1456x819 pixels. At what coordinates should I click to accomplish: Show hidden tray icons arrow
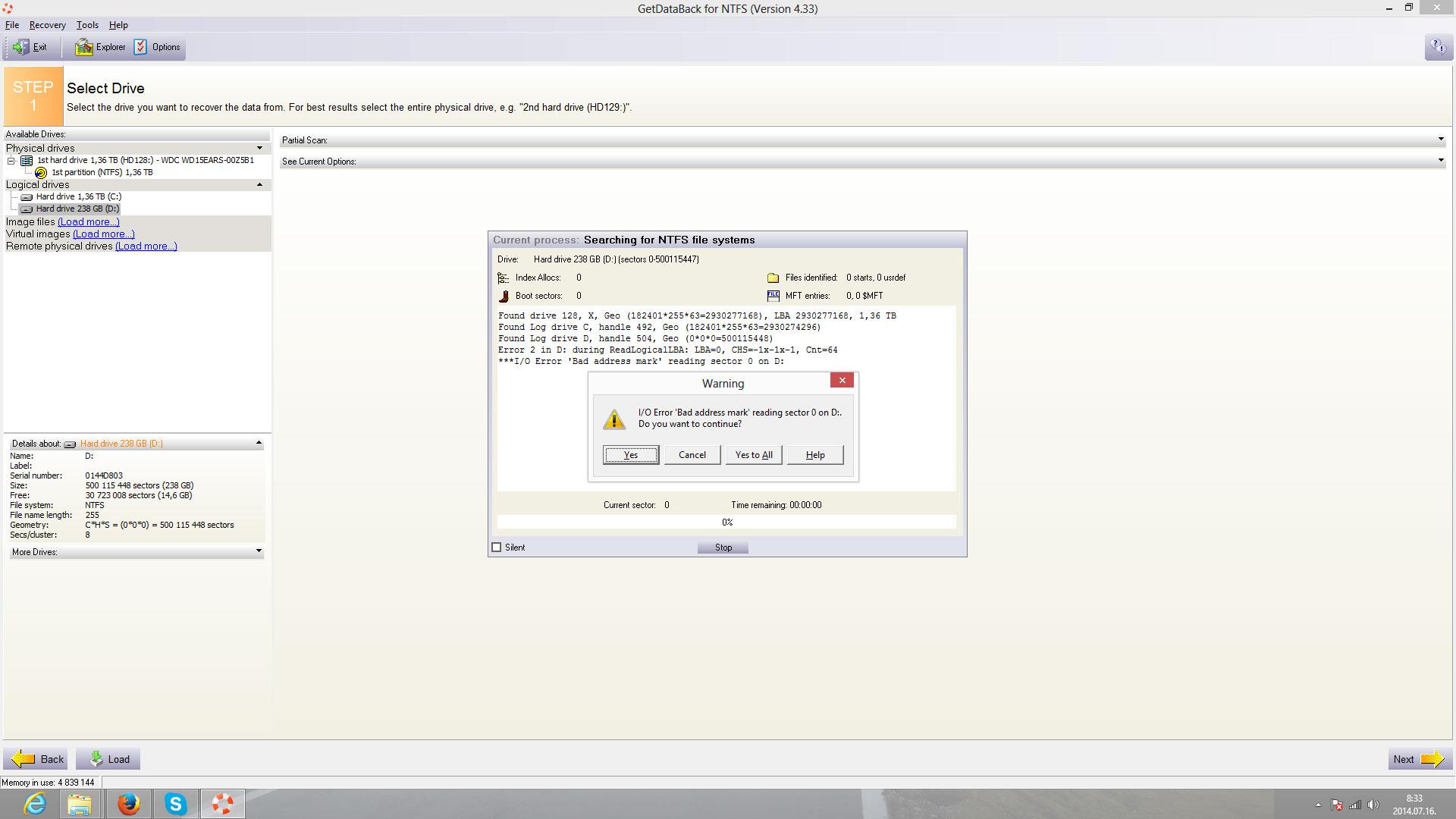click(1318, 805)
